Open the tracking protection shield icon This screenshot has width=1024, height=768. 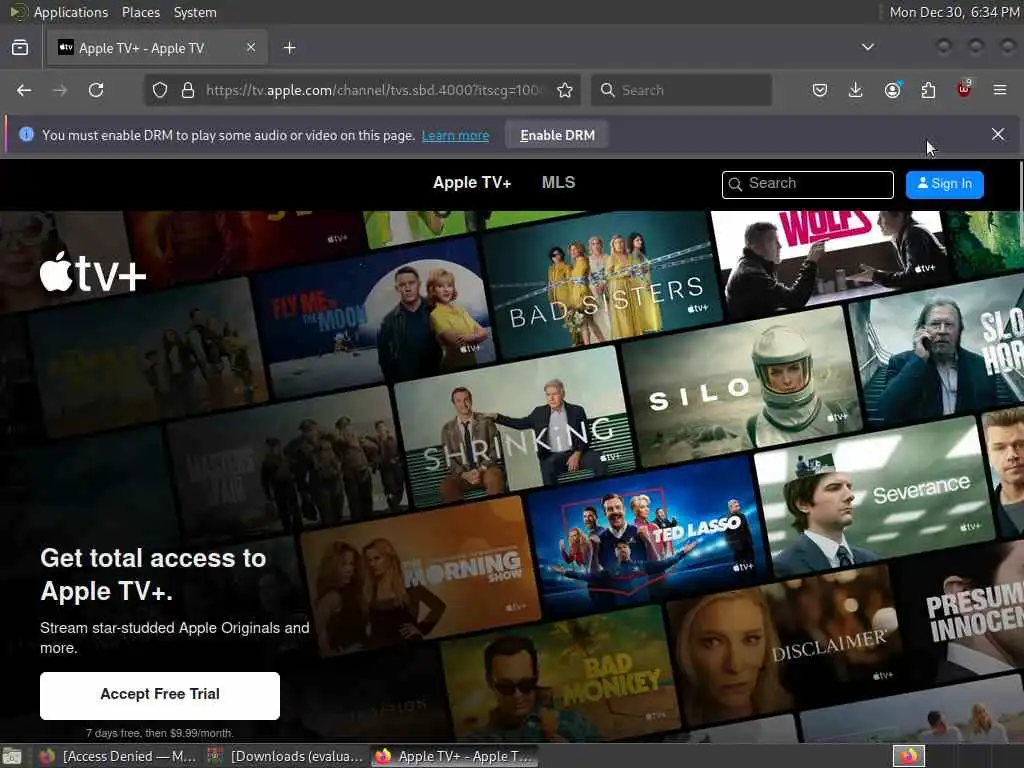pos(160,90)
